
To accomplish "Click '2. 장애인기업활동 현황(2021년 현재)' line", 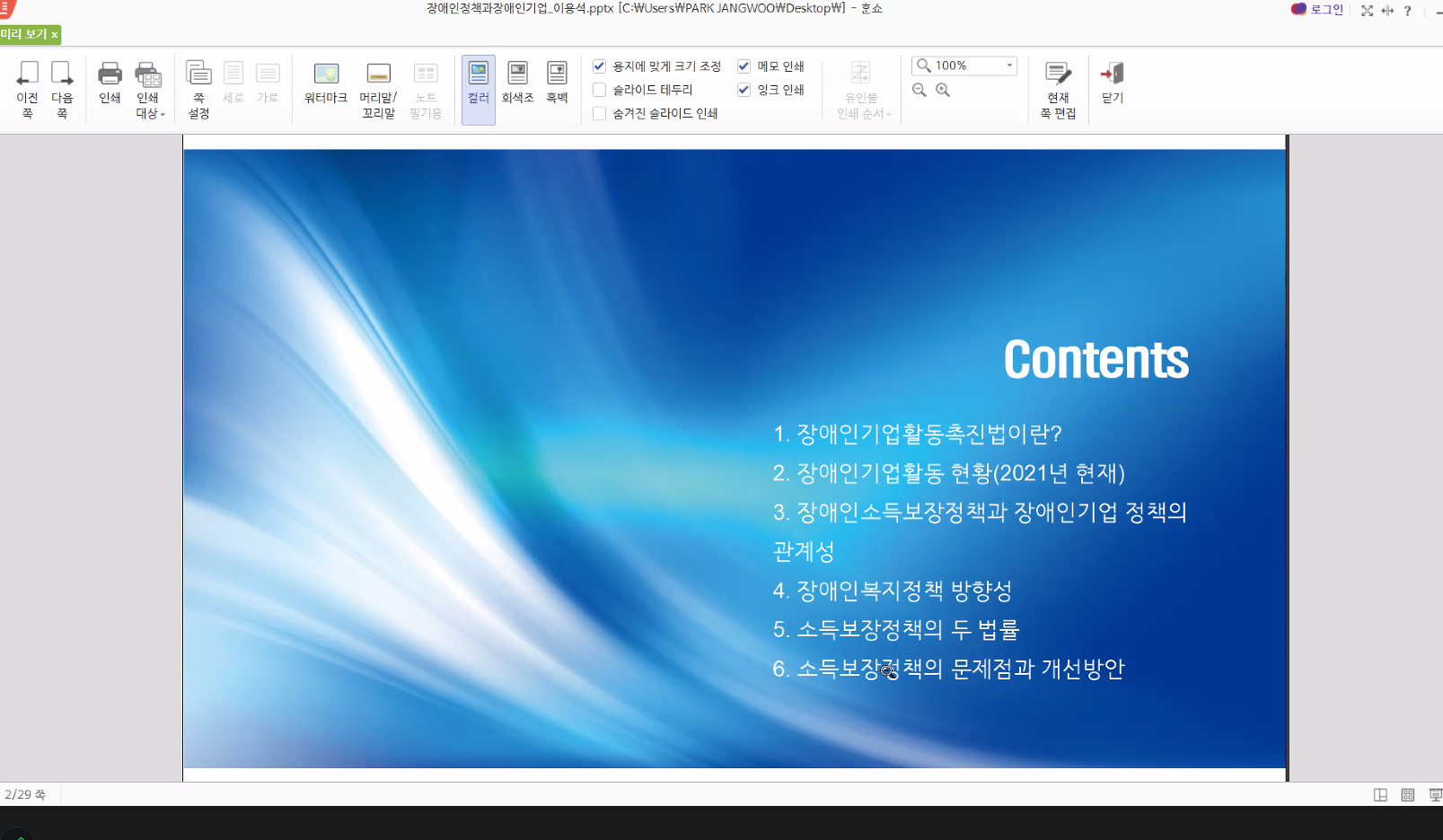I will [x=948, y=473].
